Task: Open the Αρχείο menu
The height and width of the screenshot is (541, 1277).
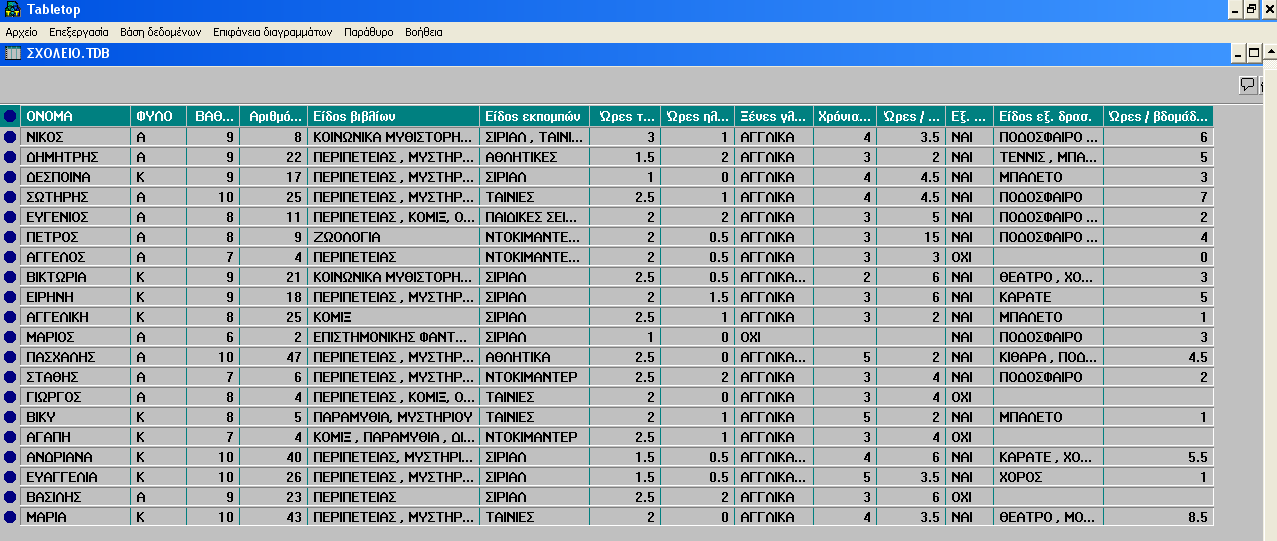Action: 22,32
